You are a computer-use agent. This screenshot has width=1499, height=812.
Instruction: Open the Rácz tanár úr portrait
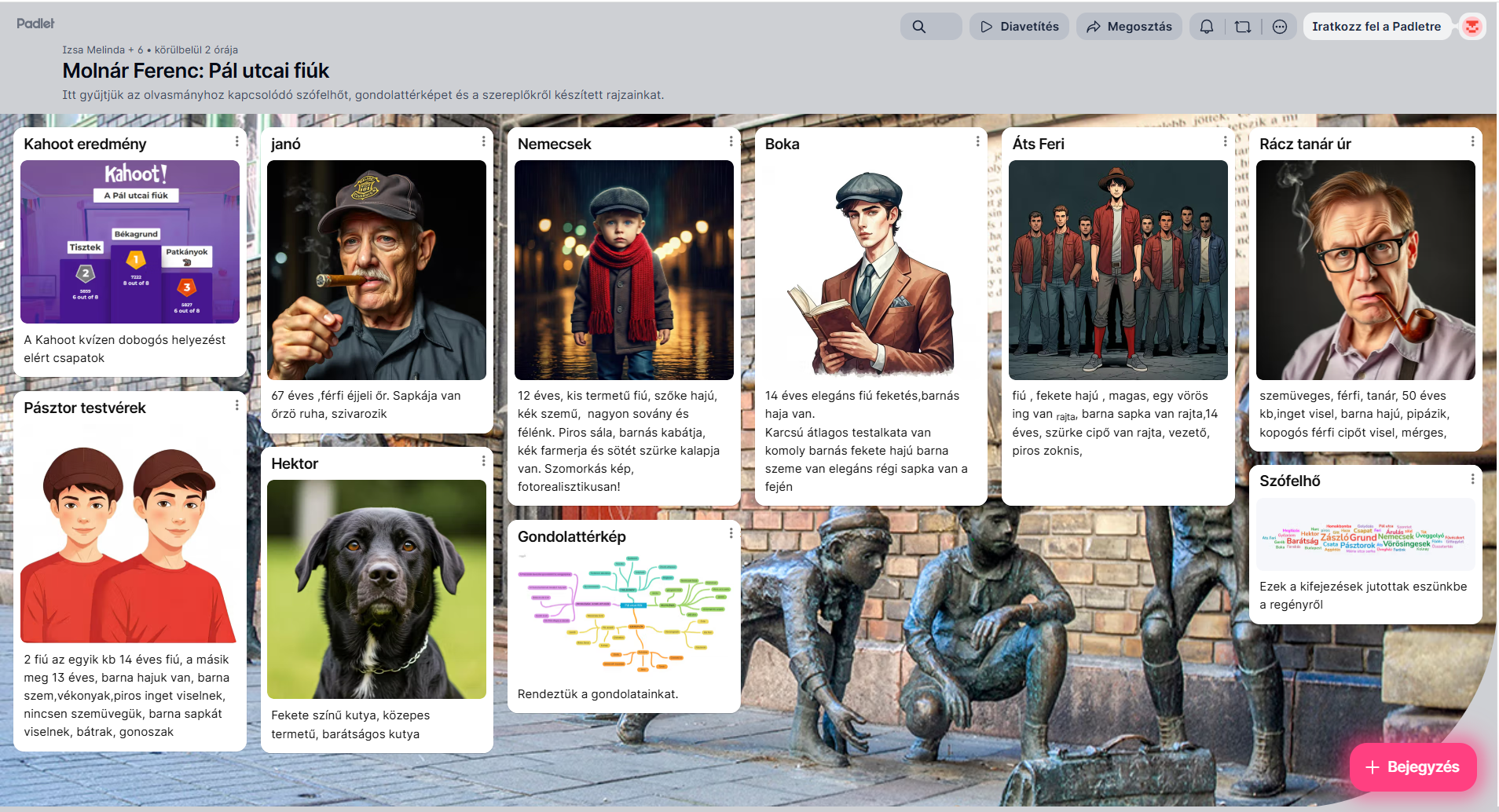coord(1365,270)
